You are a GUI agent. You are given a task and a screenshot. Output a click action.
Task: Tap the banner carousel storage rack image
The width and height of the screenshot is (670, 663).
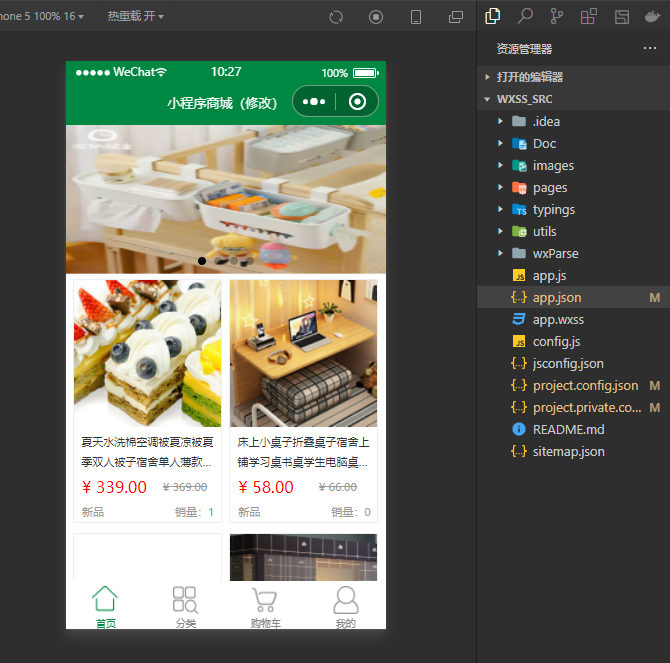click(x=226, y=199)
